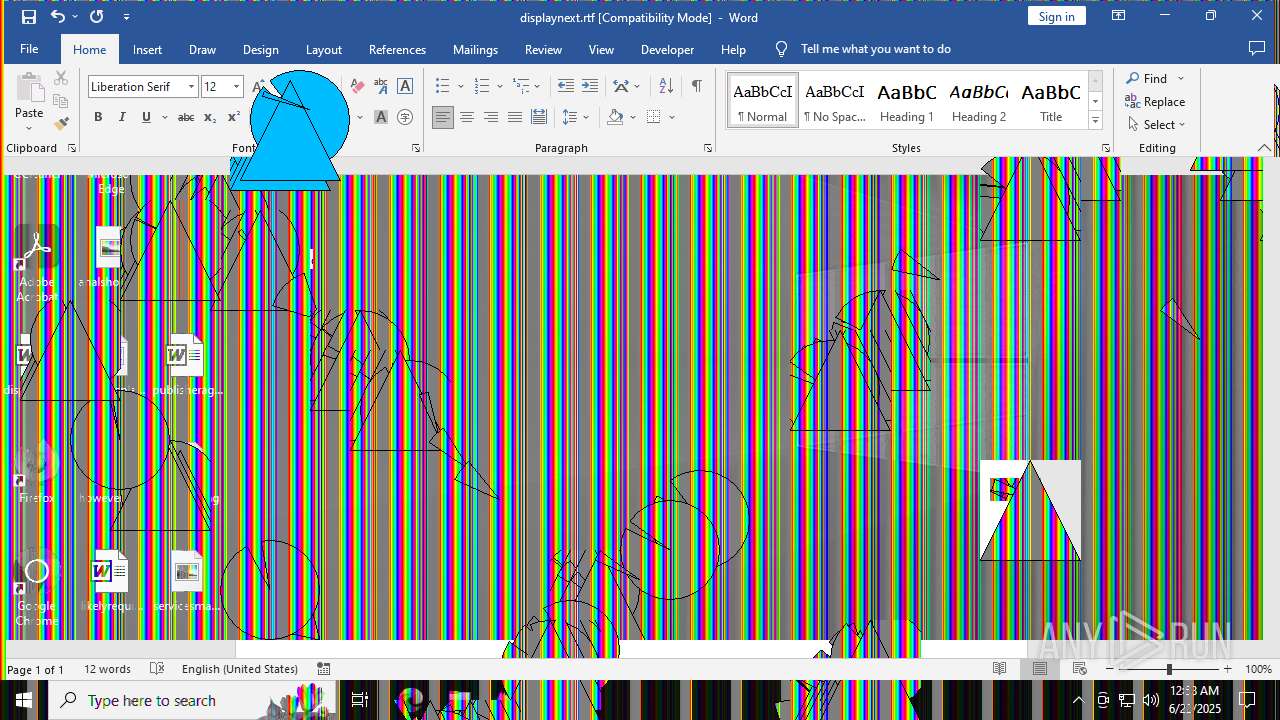The image size is (1280, 720).
Task: Apply a bulleted list
Action: (x=443, y=86)
